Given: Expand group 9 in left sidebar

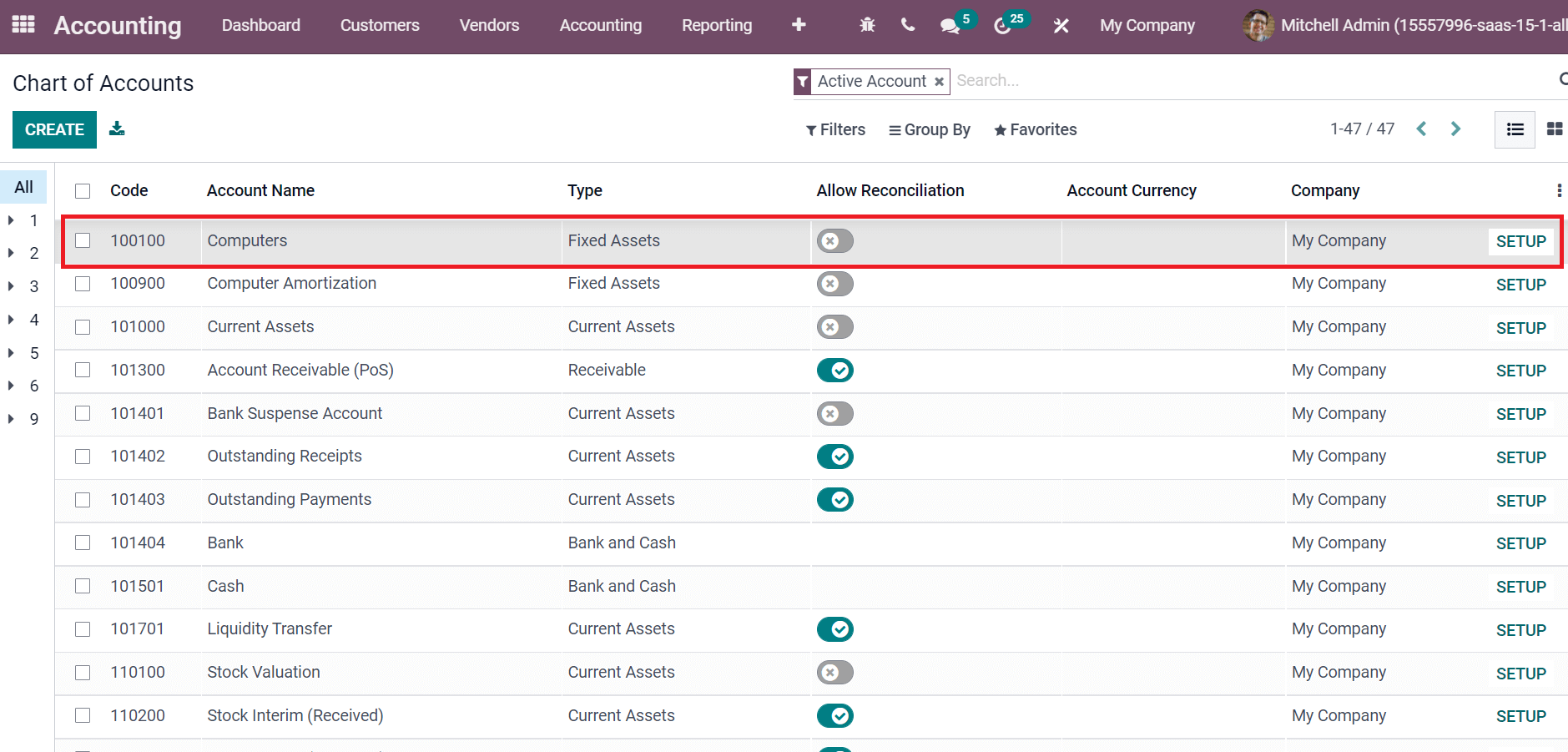Looking at the screenshot, I should click(x=11, y=418).
